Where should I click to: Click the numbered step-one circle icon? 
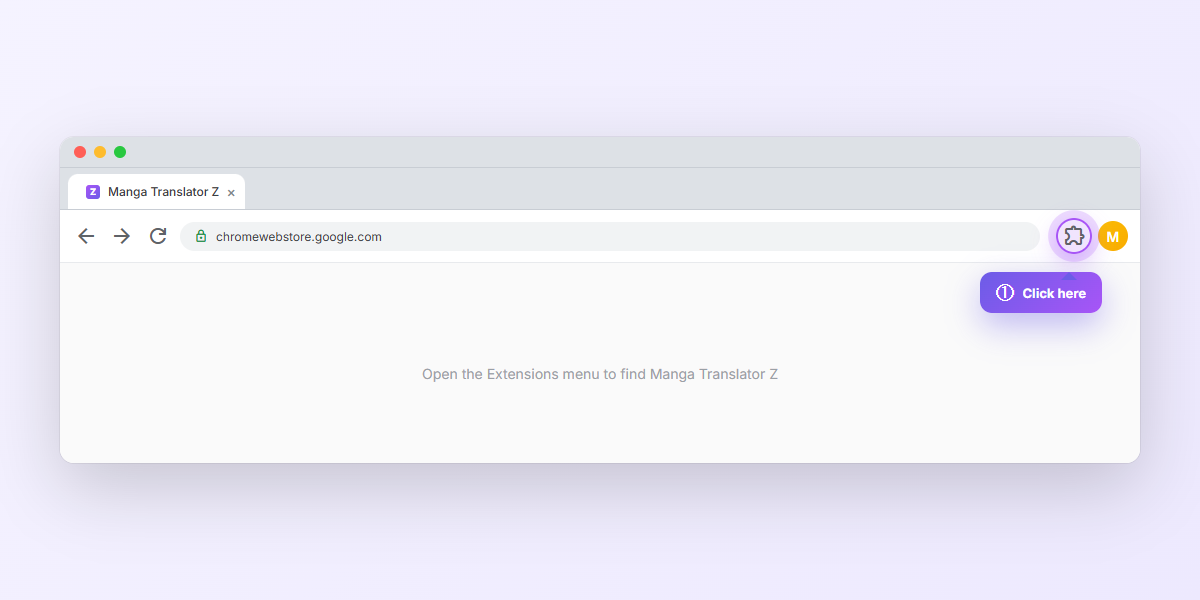(1005, 293)
